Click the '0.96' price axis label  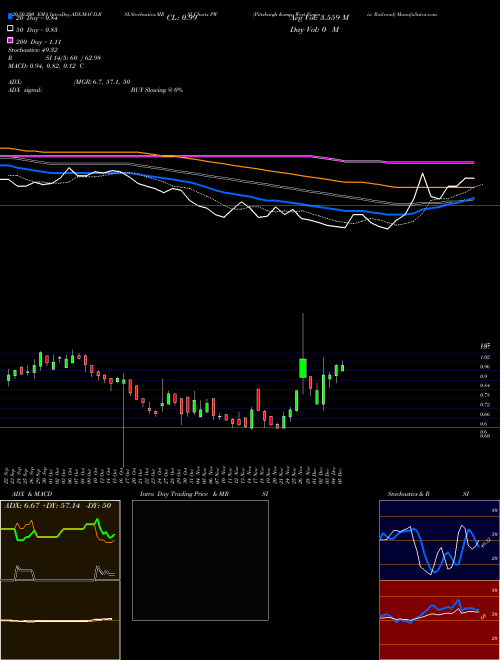[484, 367]
